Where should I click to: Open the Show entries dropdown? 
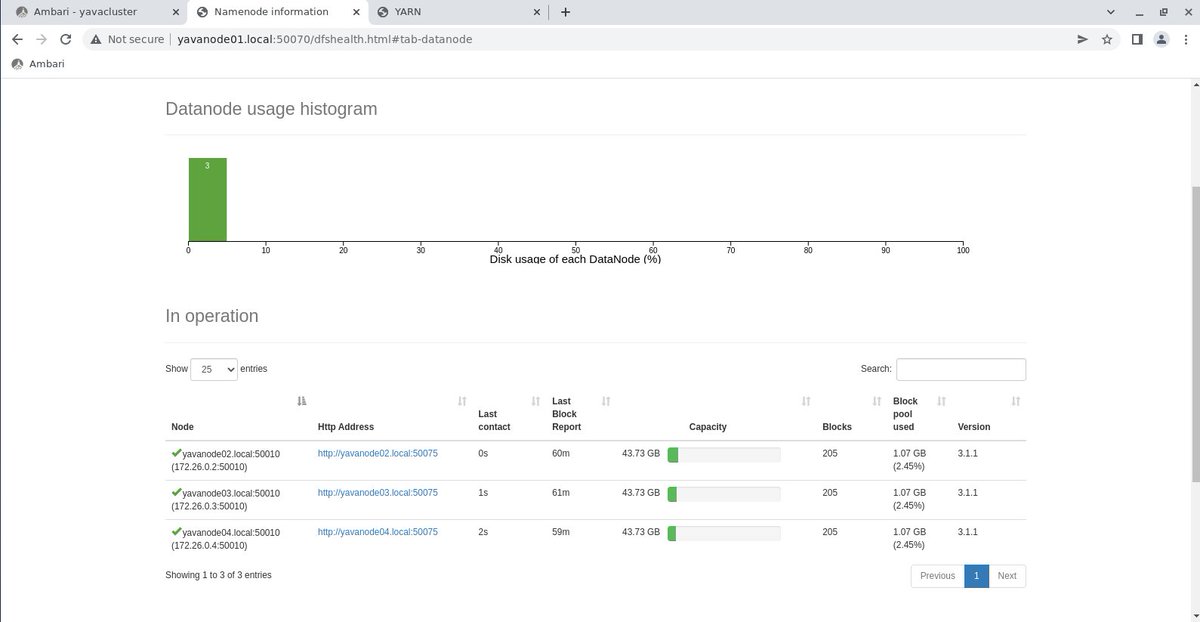(x=214, y=369)
